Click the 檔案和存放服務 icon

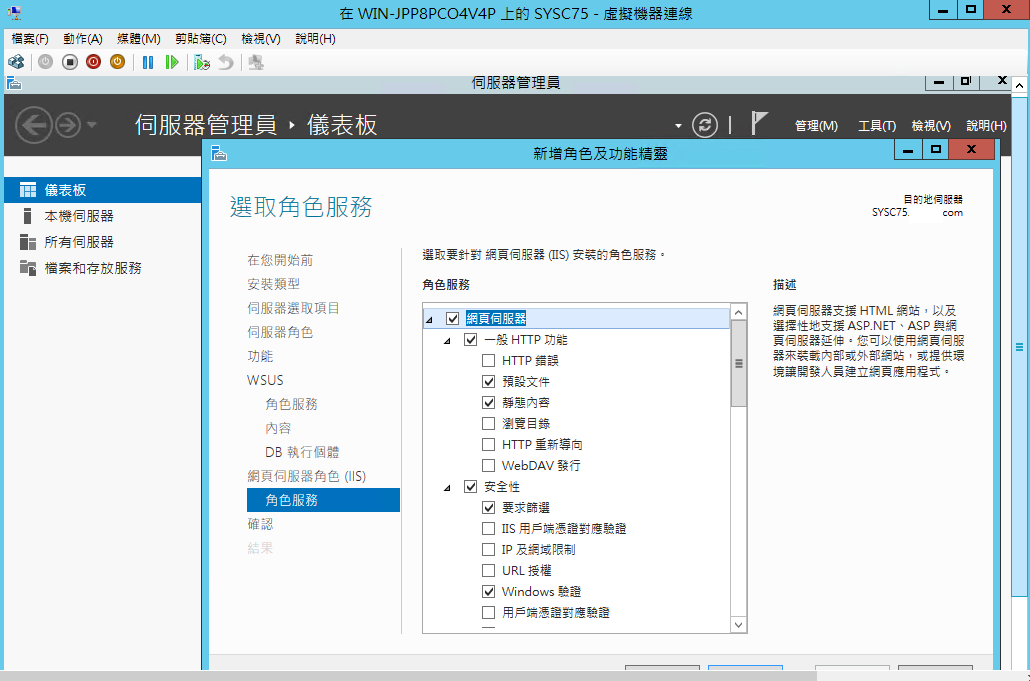[x=28, y=268]
